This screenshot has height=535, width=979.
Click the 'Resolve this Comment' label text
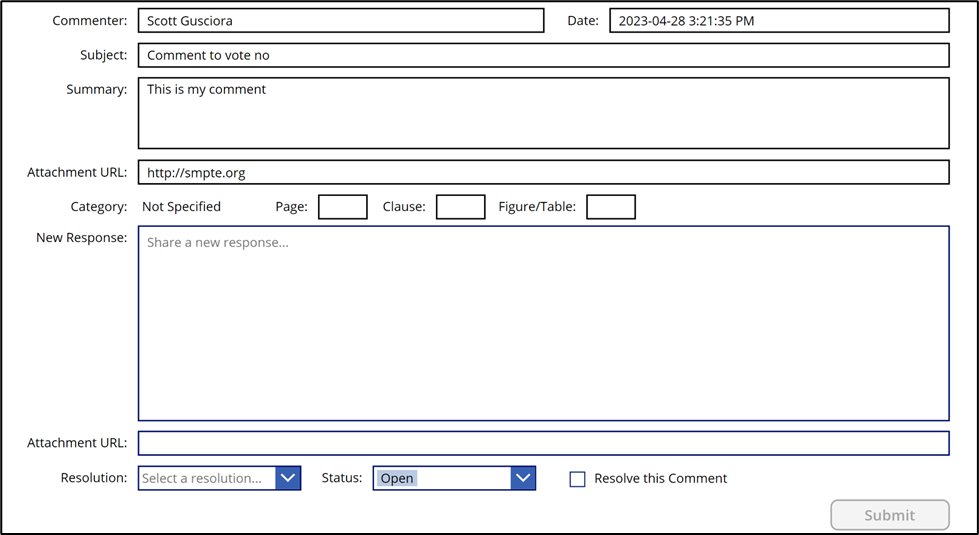[x=660, y=478]
